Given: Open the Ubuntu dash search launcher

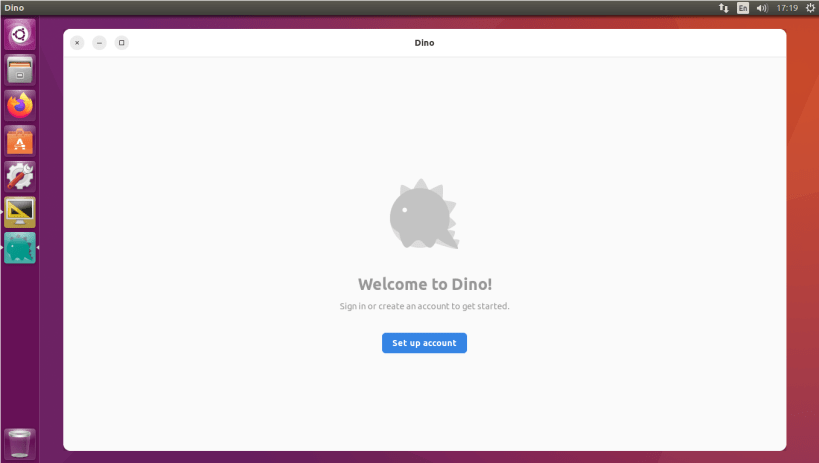Looking at the screenshot, I should tap(20, 34).
